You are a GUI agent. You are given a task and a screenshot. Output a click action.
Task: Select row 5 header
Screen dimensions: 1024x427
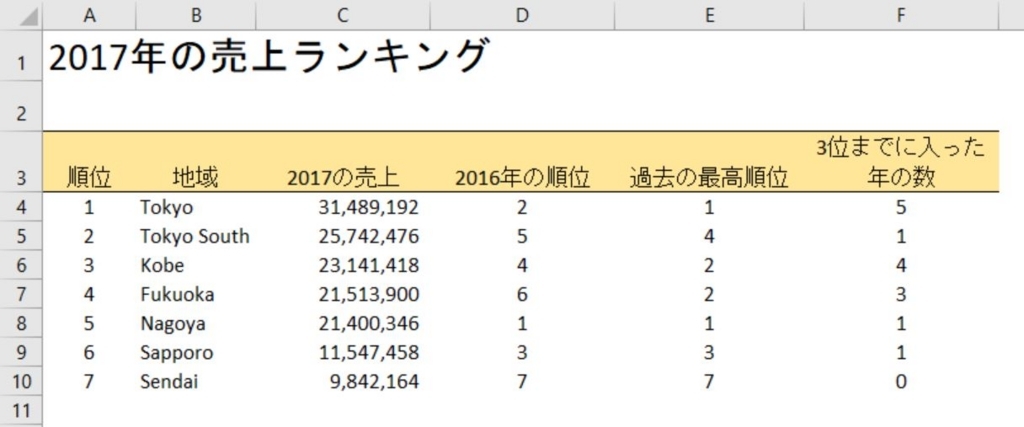click(x=22, y=236)
